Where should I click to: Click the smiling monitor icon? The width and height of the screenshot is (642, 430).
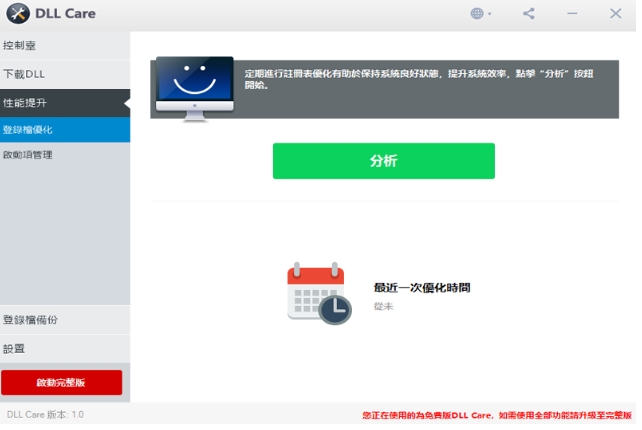point(195,89)
